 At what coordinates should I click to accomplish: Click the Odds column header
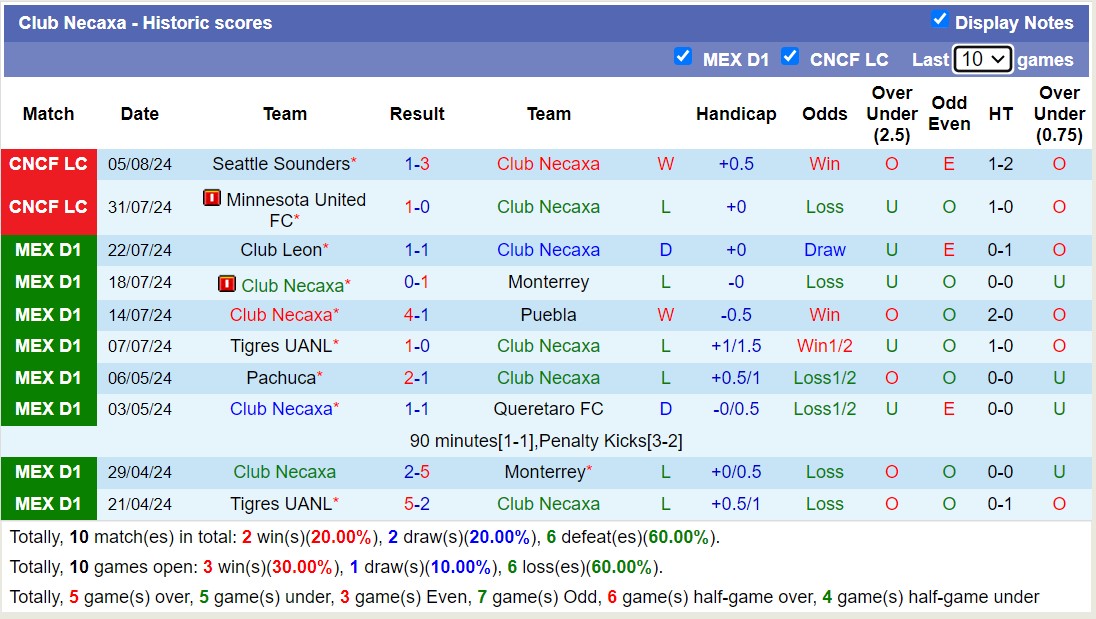tap(824, 114)
